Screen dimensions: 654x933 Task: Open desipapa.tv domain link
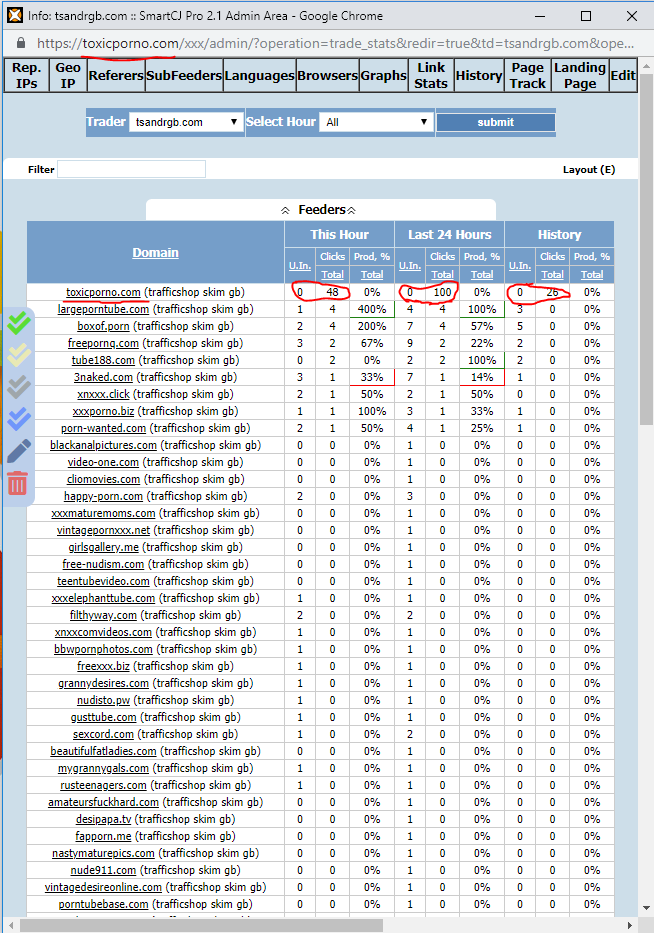(x=104, y=819)
